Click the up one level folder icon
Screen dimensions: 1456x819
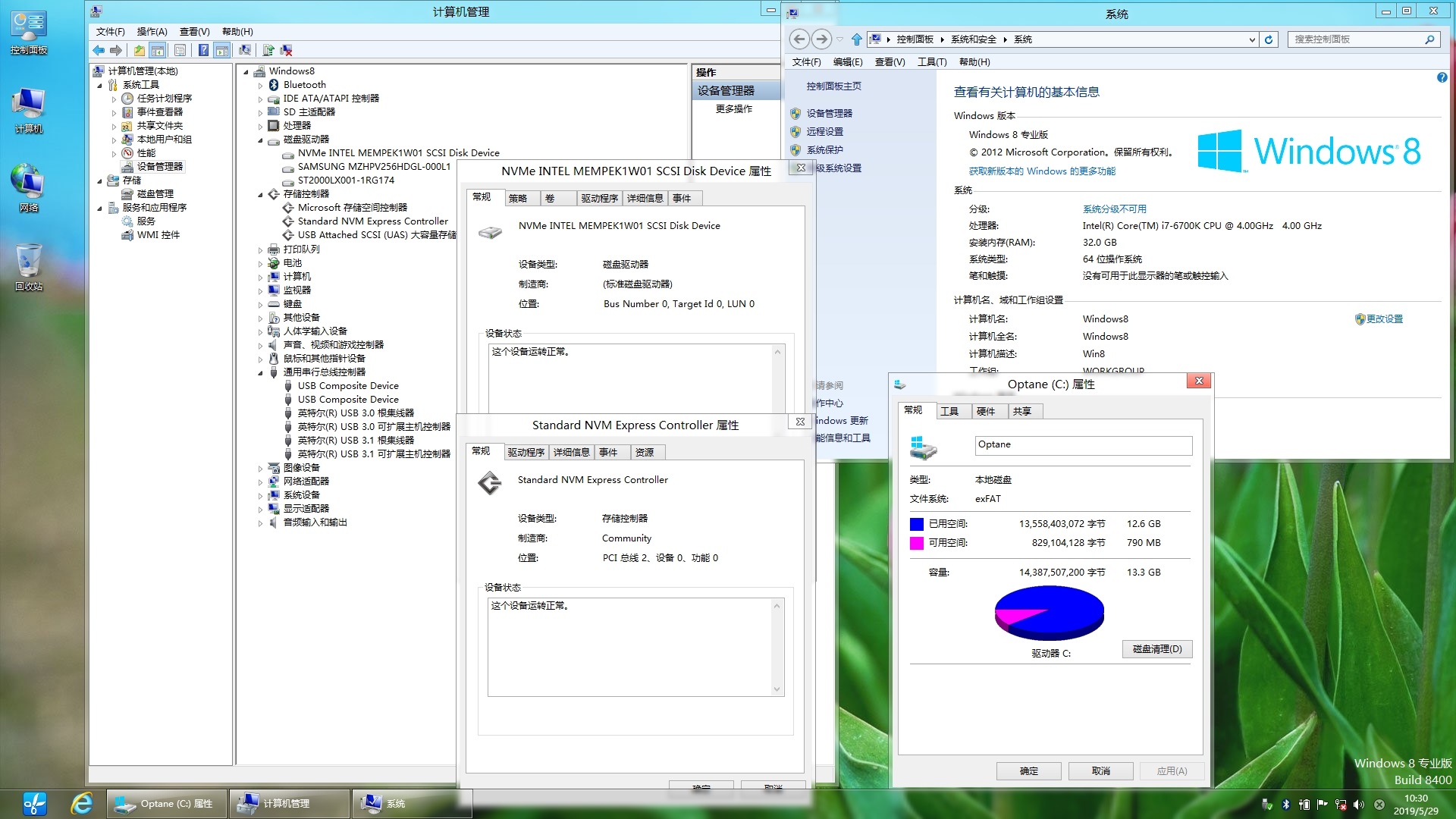[x=139, y=50]
